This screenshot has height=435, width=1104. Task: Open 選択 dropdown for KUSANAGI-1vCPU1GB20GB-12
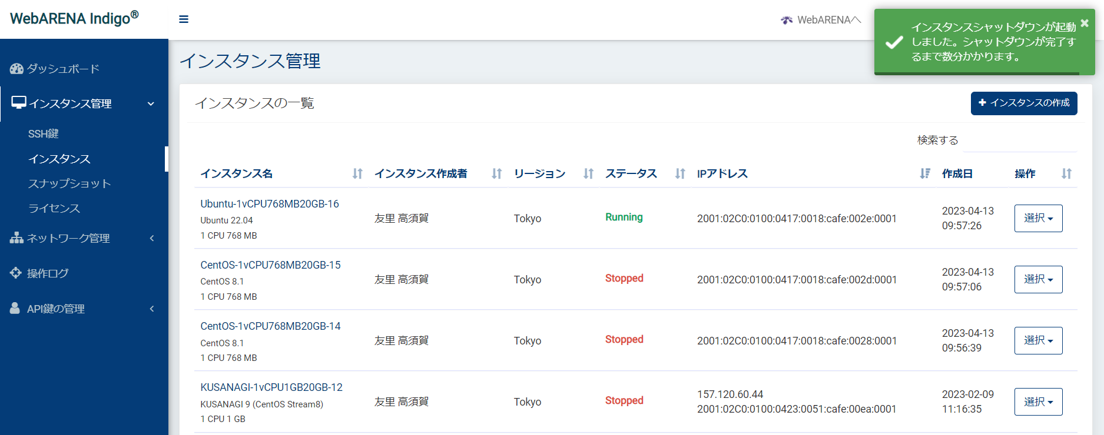pyautogui.click(x=1038, y=402)
